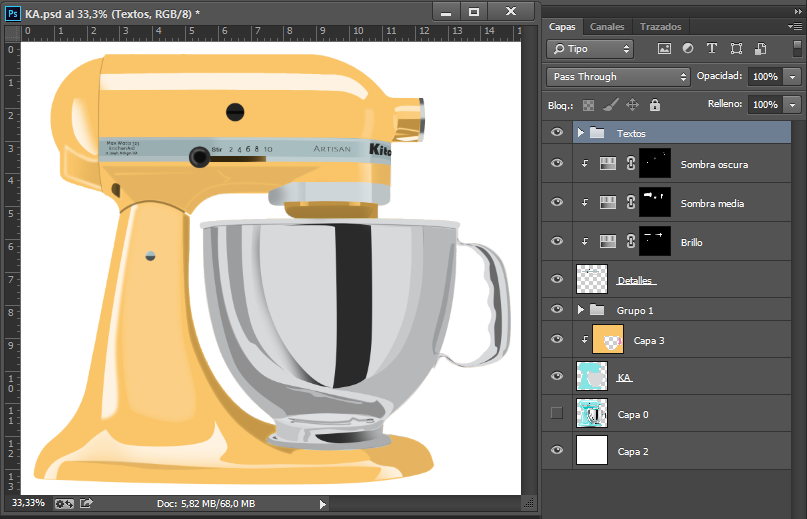Filter layers by type (T) icon
807x519 pixels.
(x=712, y=48)
